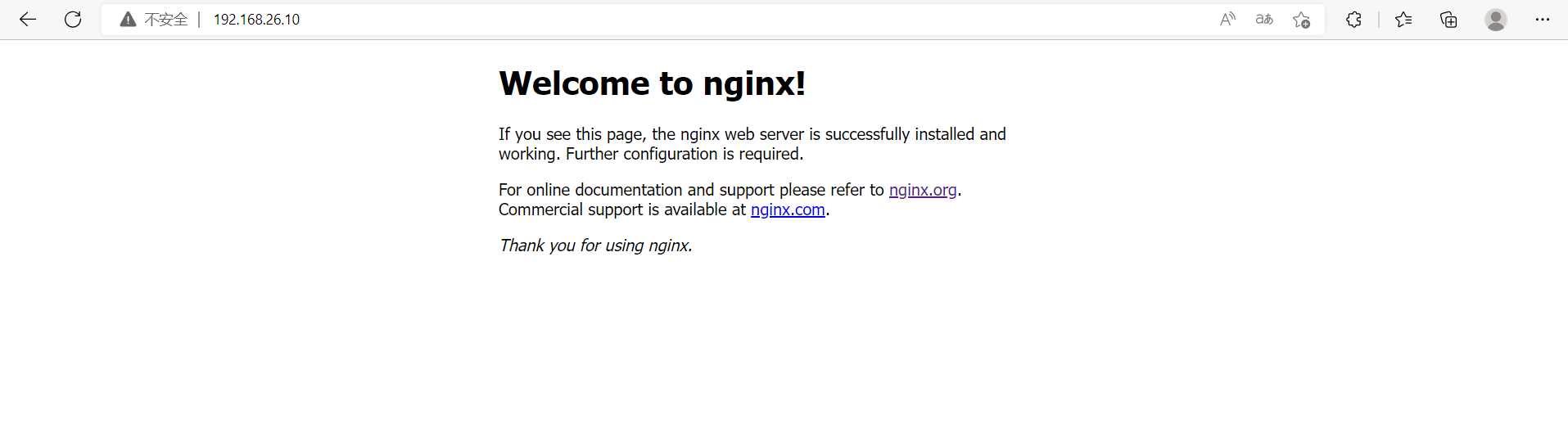Image resolution: width=1568 pixels, height=446 pixels.
Task: Click the 'Thank you for using nginx.' text
Action: pyautogui.click(x=596, y=246)
